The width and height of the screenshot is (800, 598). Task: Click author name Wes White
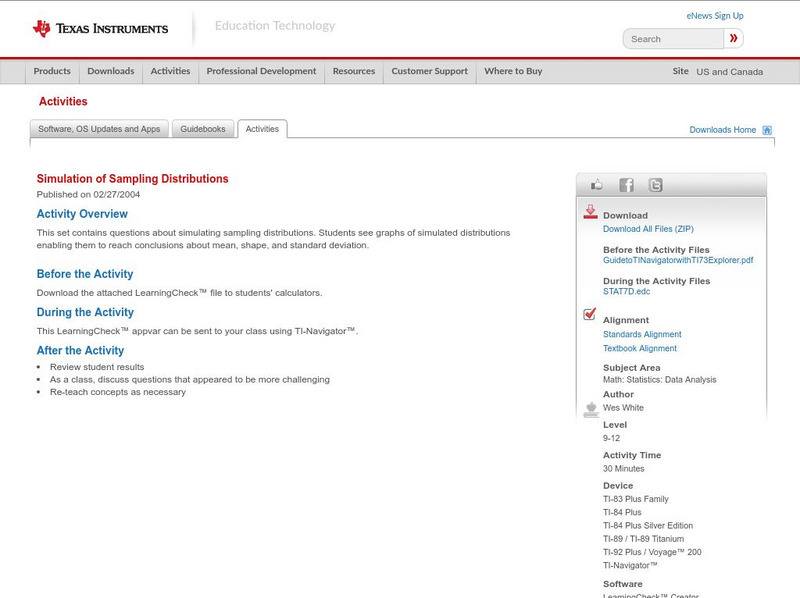pyautogui.click(x=623, y=408)
